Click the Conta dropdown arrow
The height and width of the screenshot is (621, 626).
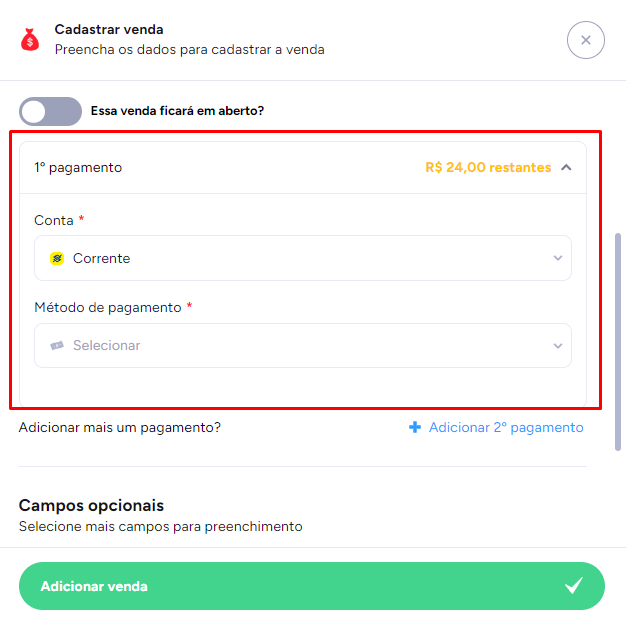pos(558,258)
